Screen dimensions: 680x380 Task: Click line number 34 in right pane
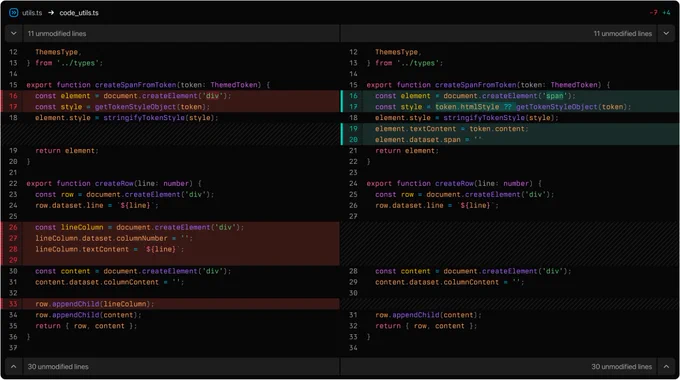353,348
